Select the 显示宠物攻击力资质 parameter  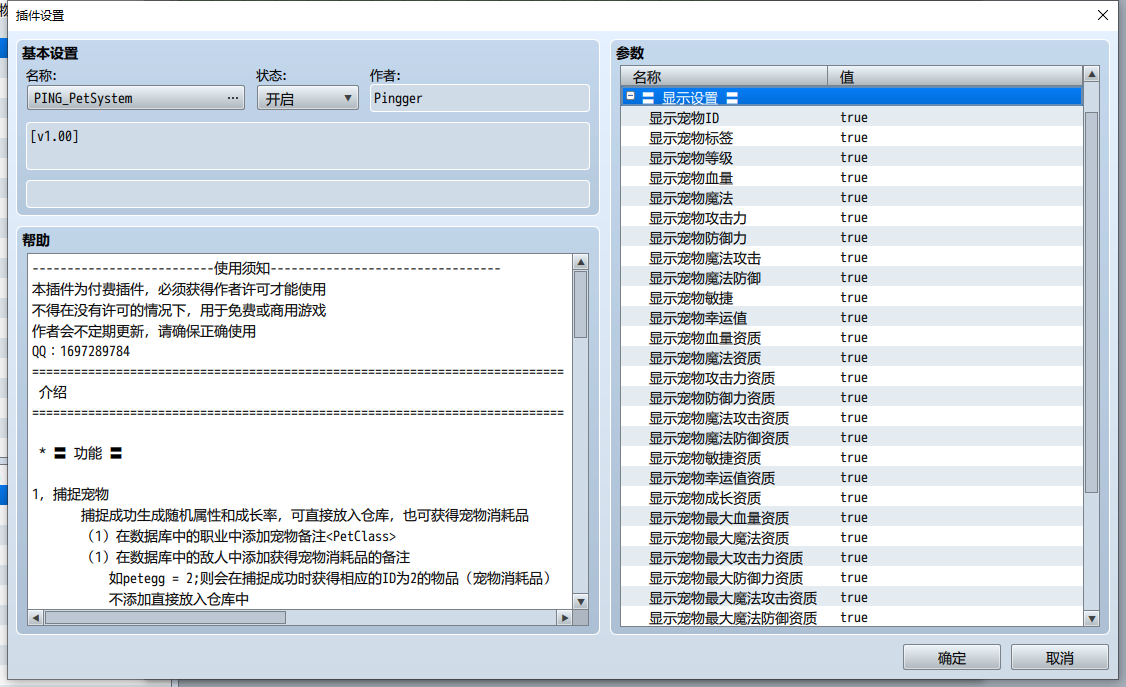pyautogui.click(x=852, y=378)
